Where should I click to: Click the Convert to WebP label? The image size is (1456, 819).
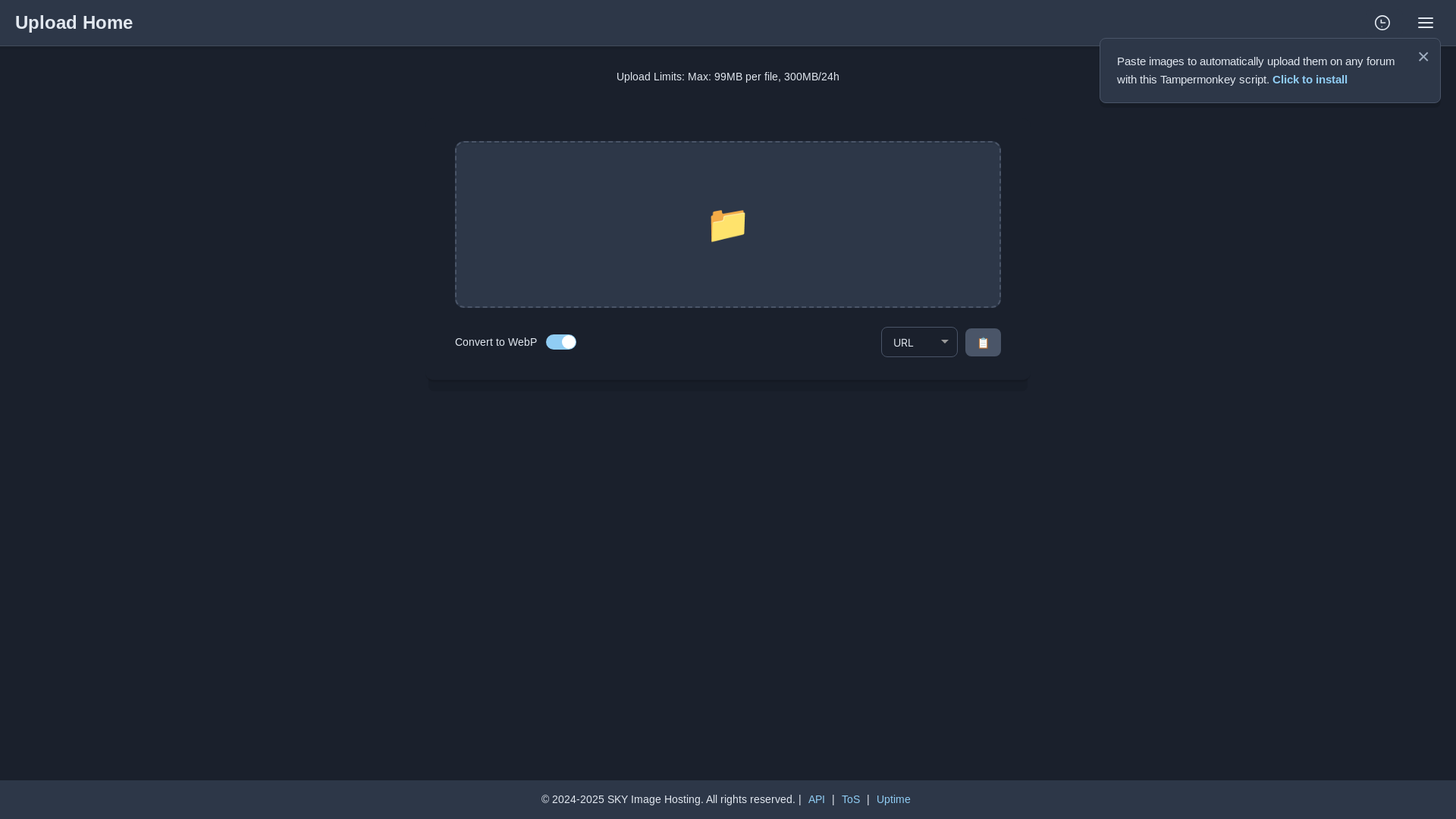pos(496,342)
